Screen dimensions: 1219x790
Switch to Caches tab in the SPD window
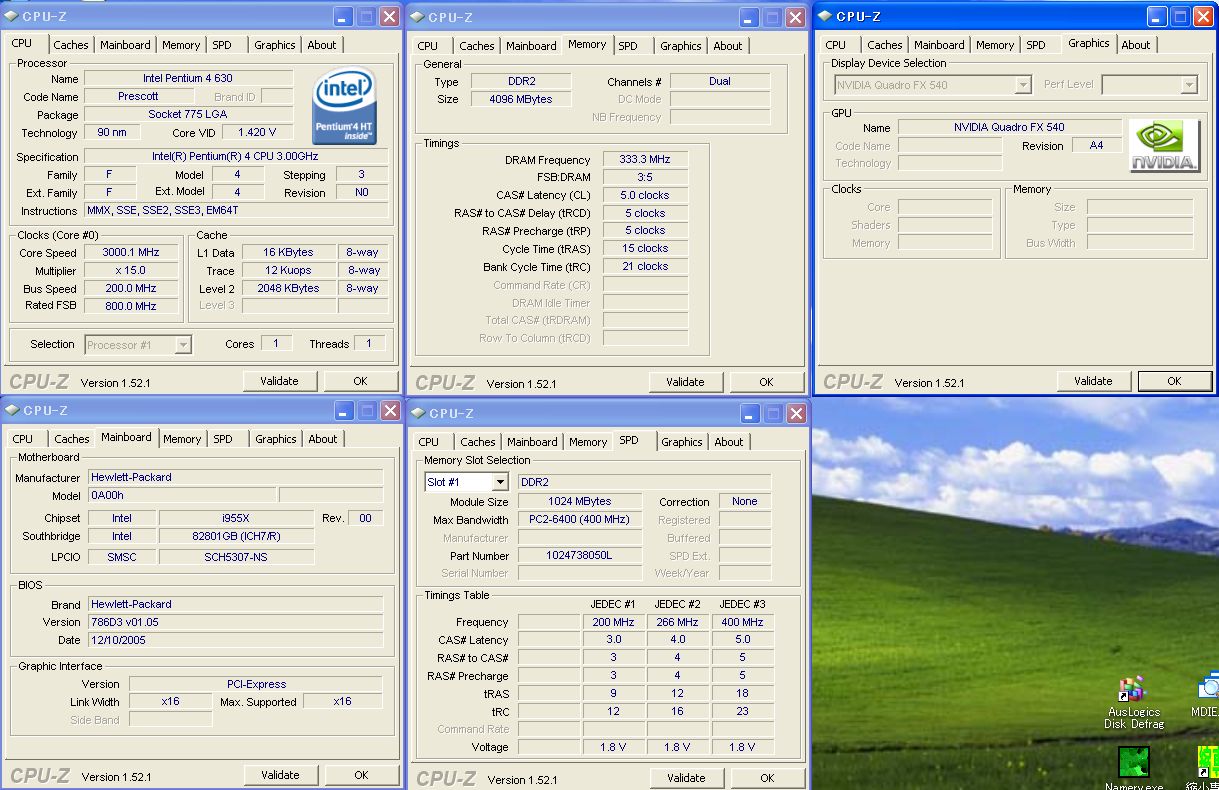(478, 442)
